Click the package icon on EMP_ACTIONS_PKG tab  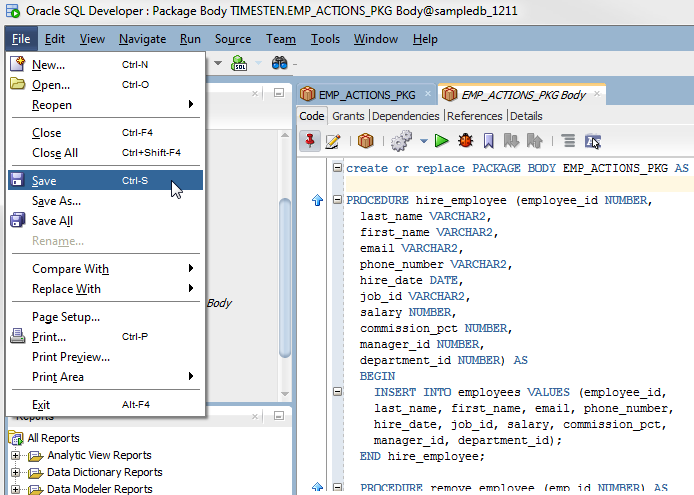[x=308, y=94]
